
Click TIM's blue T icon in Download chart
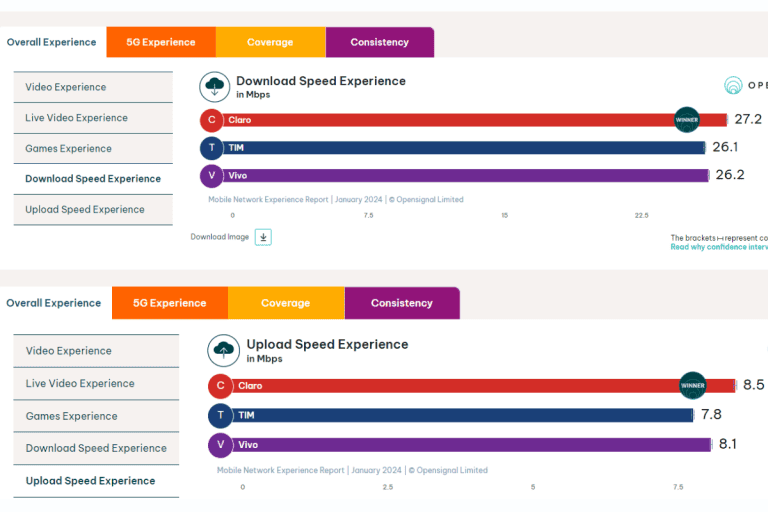[x=211, y=148]
